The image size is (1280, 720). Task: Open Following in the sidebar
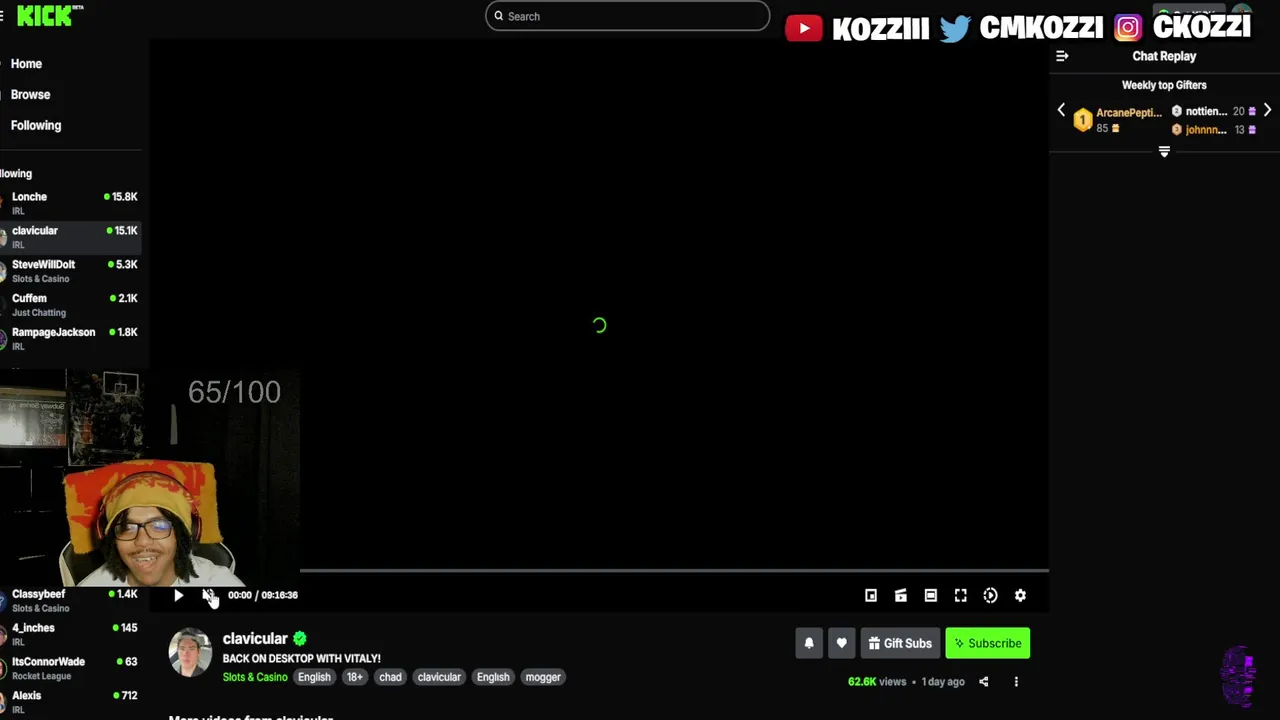36,126
